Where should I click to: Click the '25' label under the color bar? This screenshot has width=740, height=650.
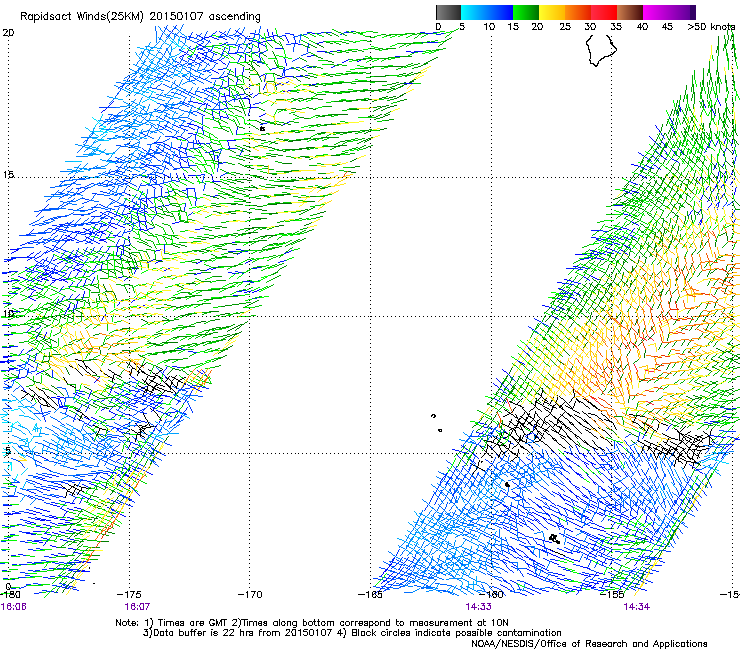pos(565,27)
